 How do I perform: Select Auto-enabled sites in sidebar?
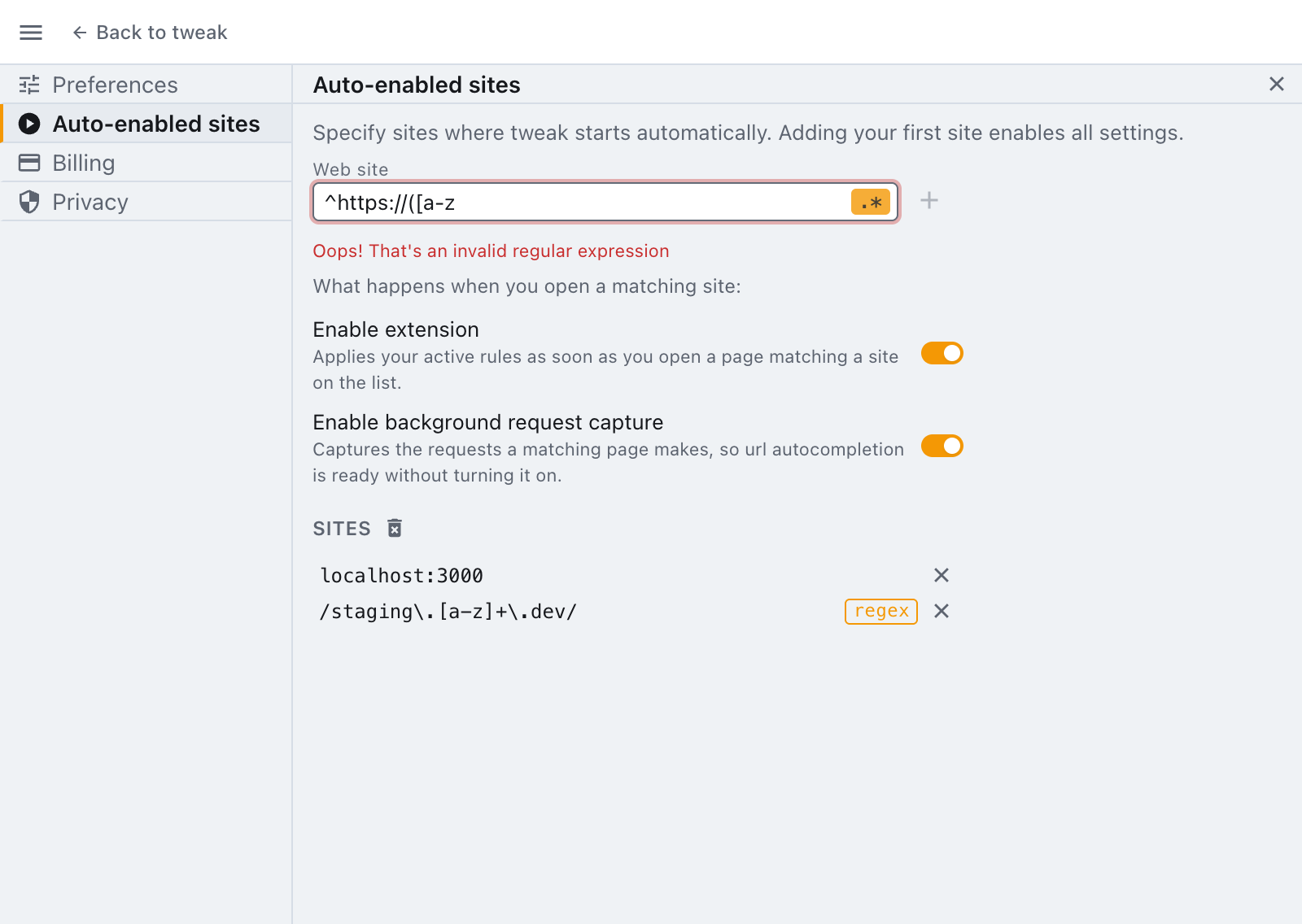tap(146, 124)
